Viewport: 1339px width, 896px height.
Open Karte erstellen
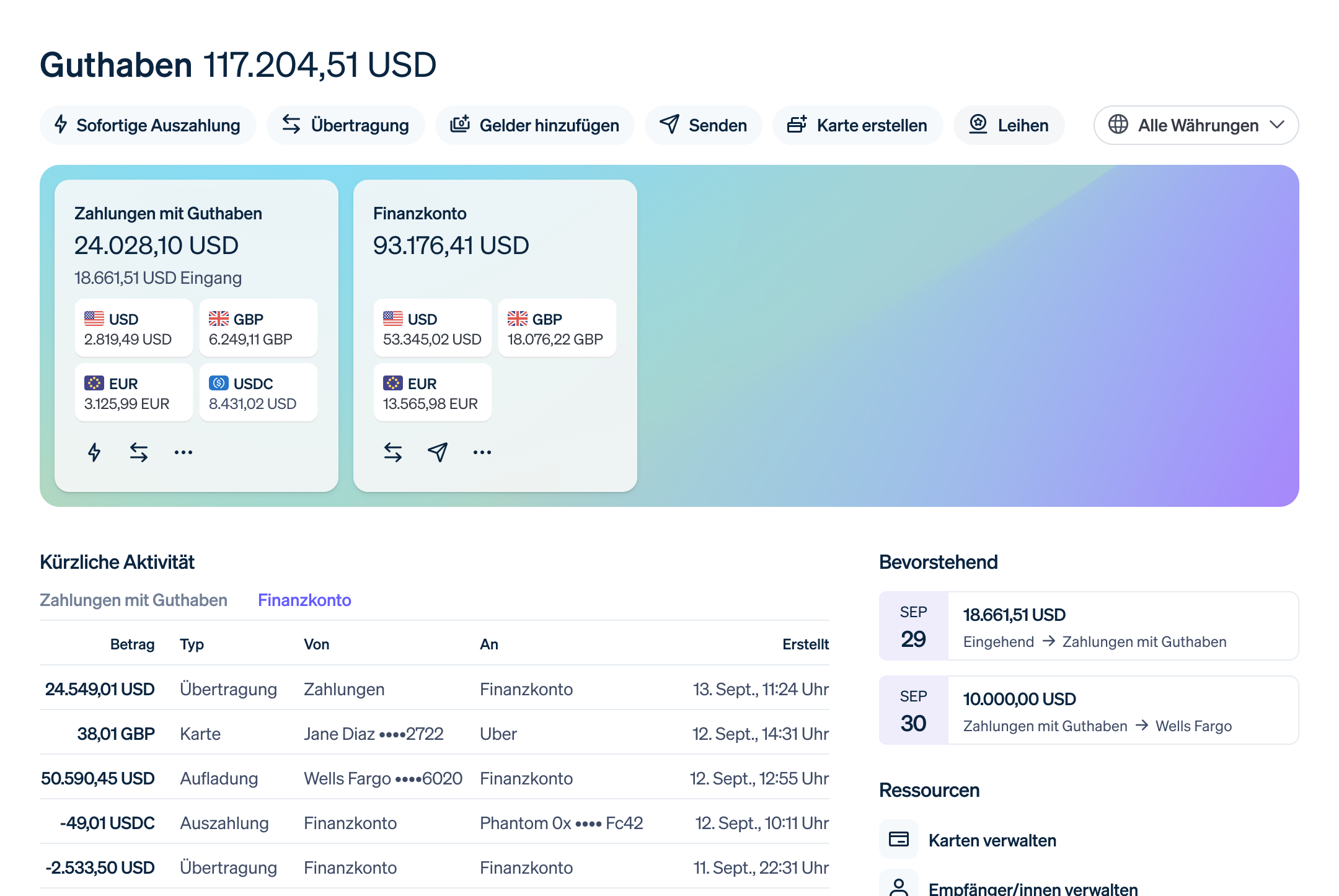857,125
